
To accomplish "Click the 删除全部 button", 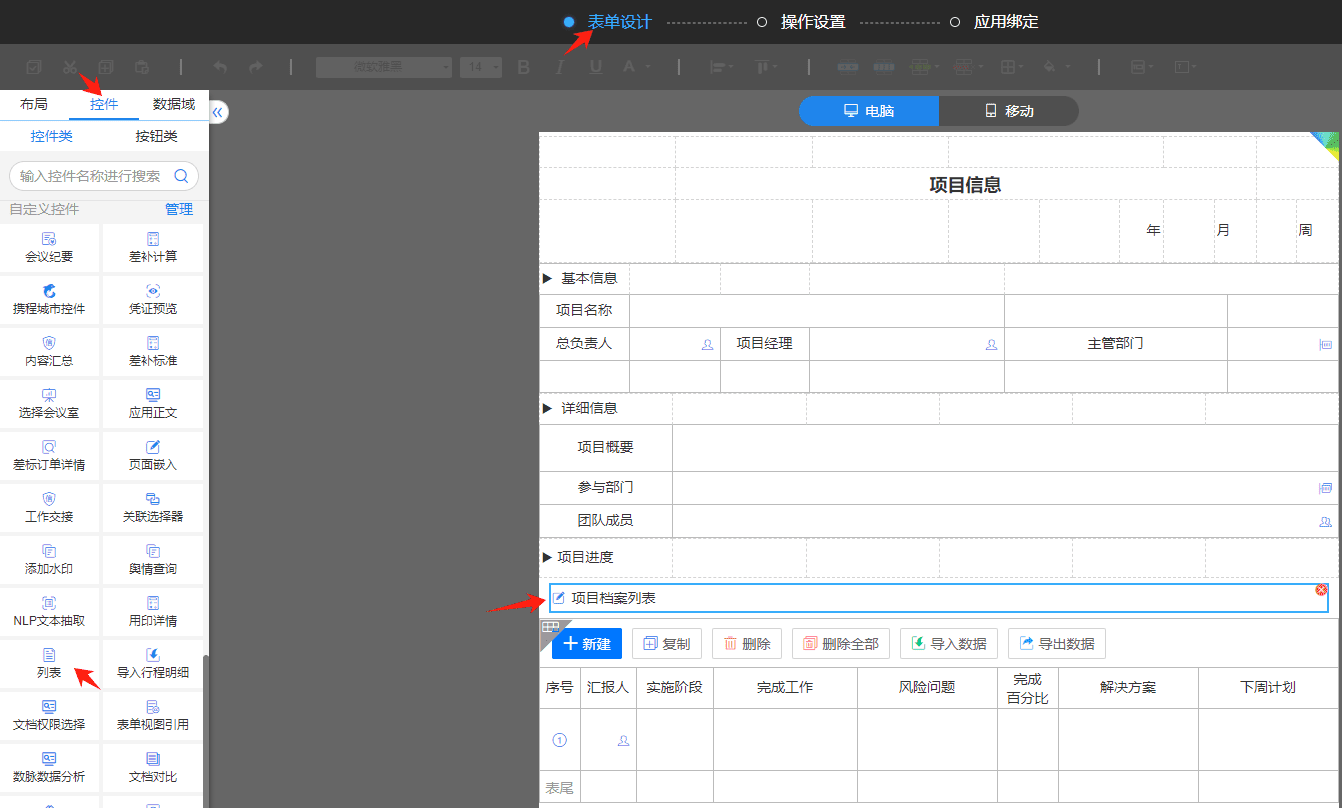I will pos(841,643).
